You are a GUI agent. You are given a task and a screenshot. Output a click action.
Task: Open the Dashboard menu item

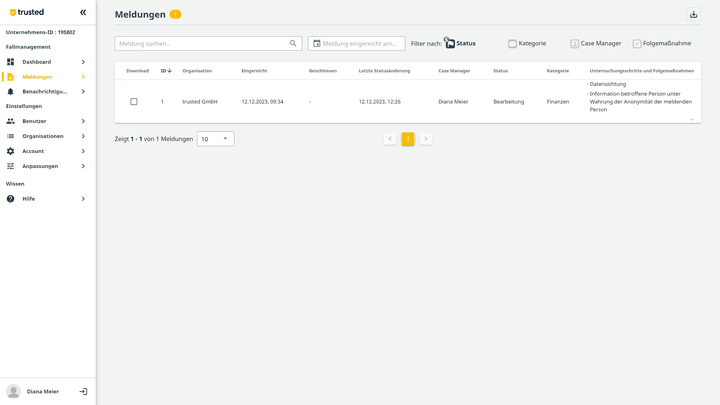[x=37, y=62]
